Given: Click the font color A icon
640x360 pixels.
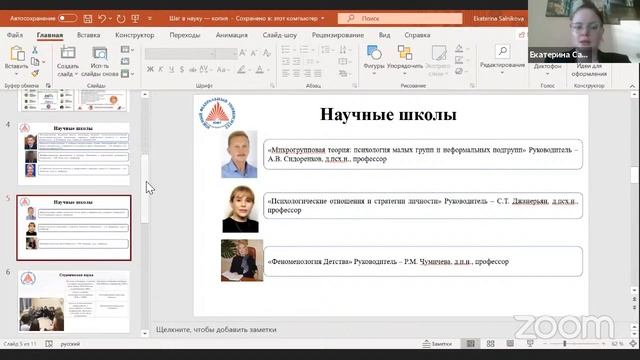Looking at the screenshot, I should 260,70.
